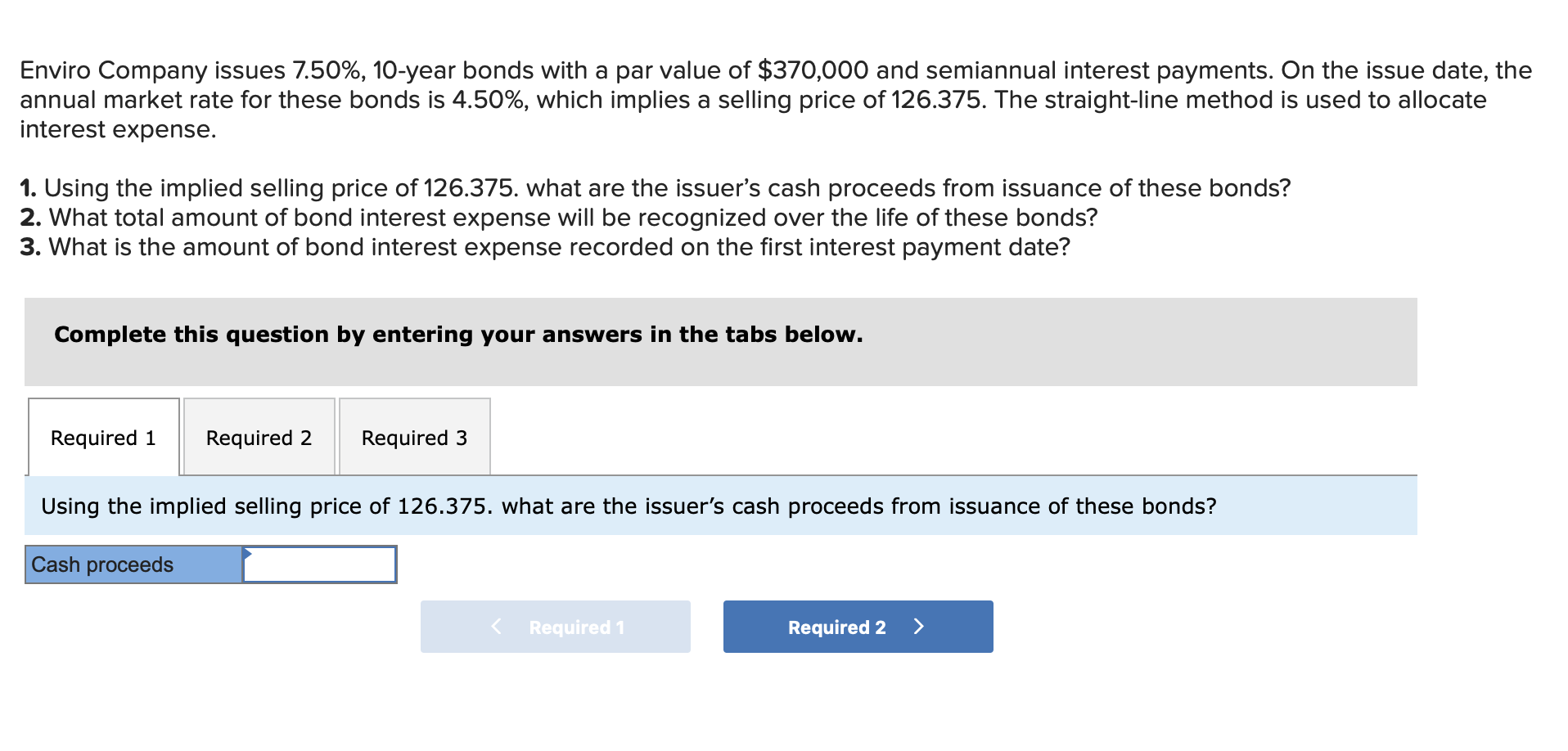
Task: Click the back arrow to return to Required 1
Action: (496, 627)
